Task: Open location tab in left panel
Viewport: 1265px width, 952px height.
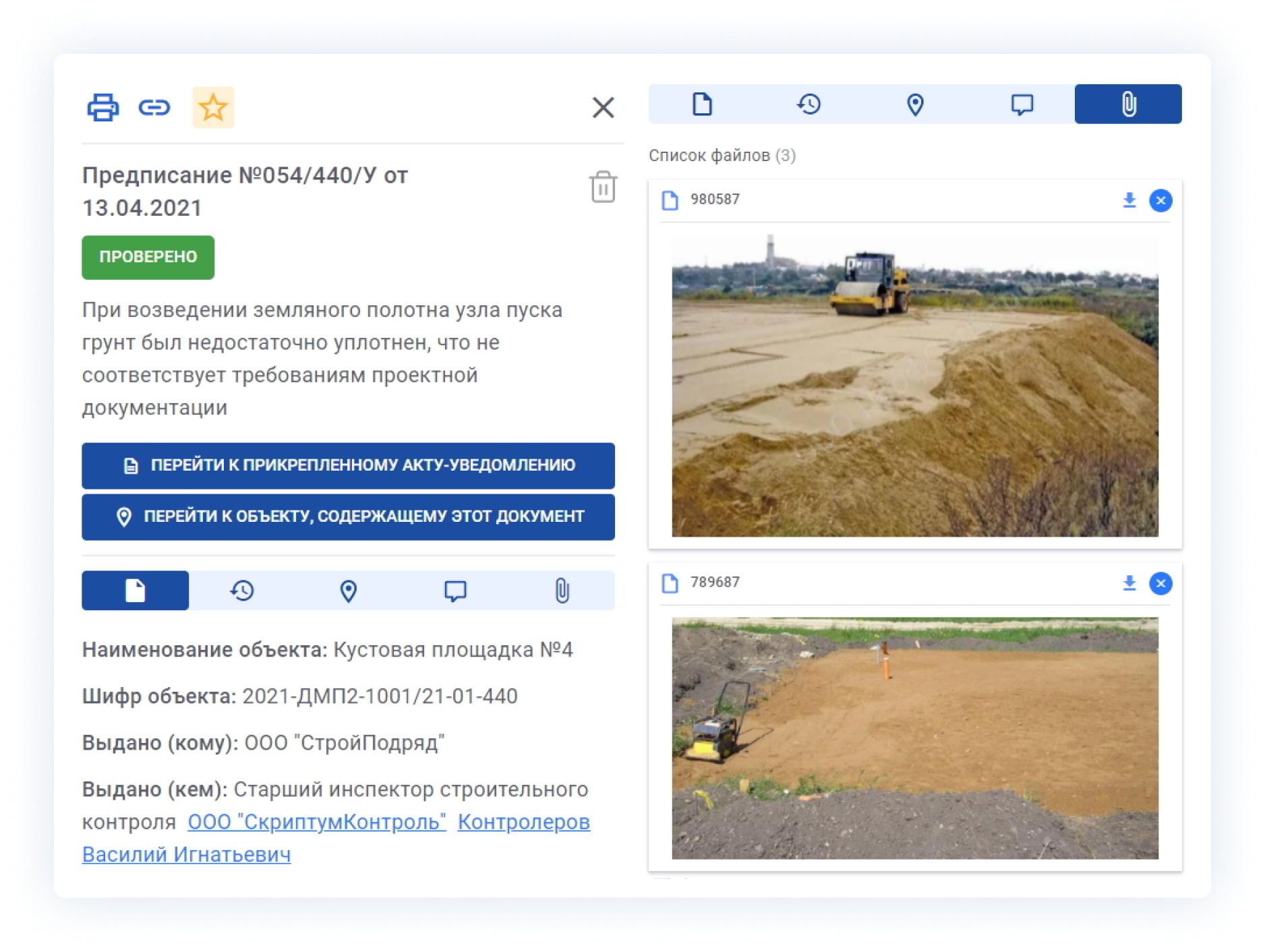Action: point(348,591)
